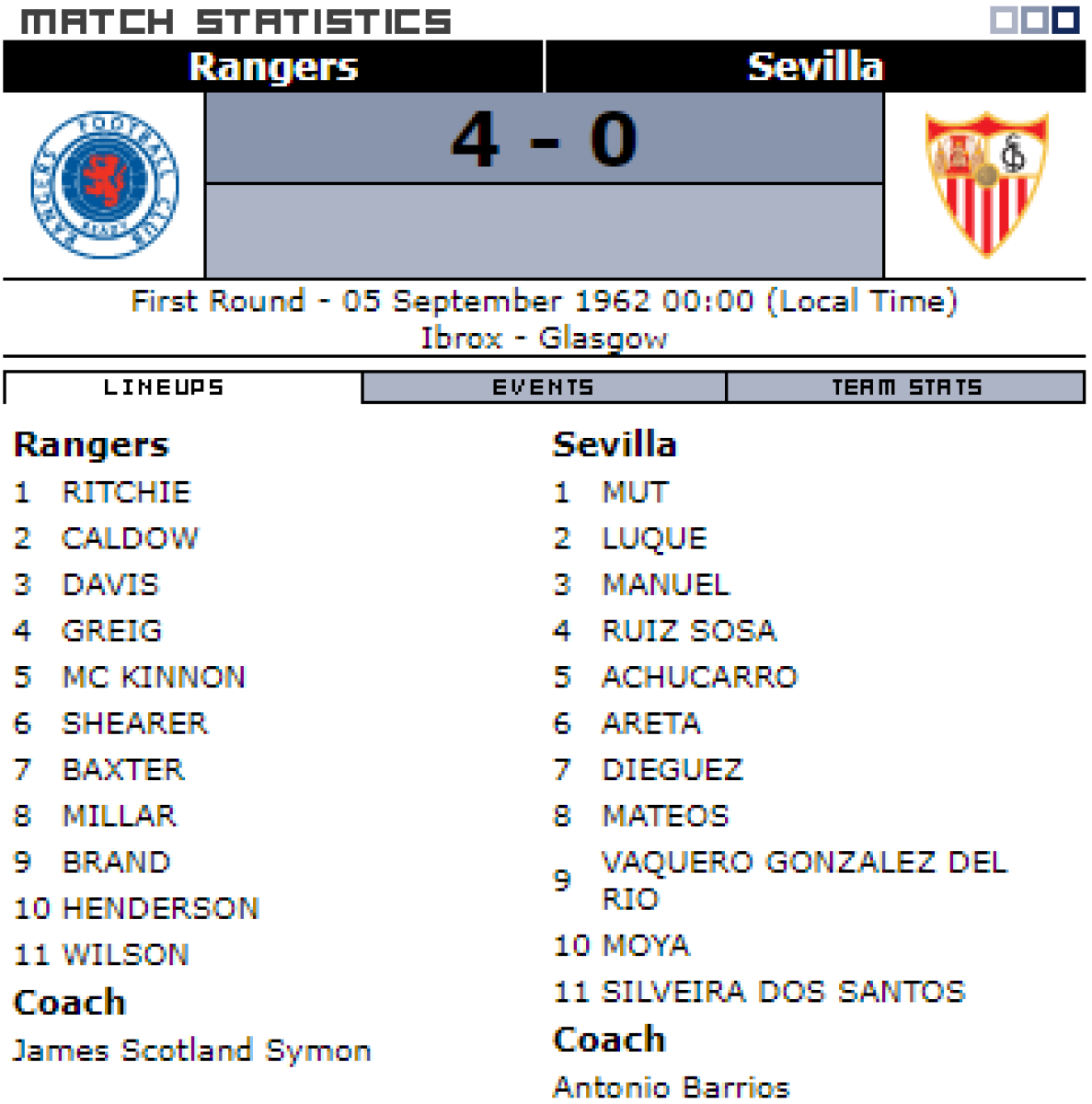Screen dimensions: 1092x1104
Task: Click the Rangers team name header
Action: click(273, 66)
